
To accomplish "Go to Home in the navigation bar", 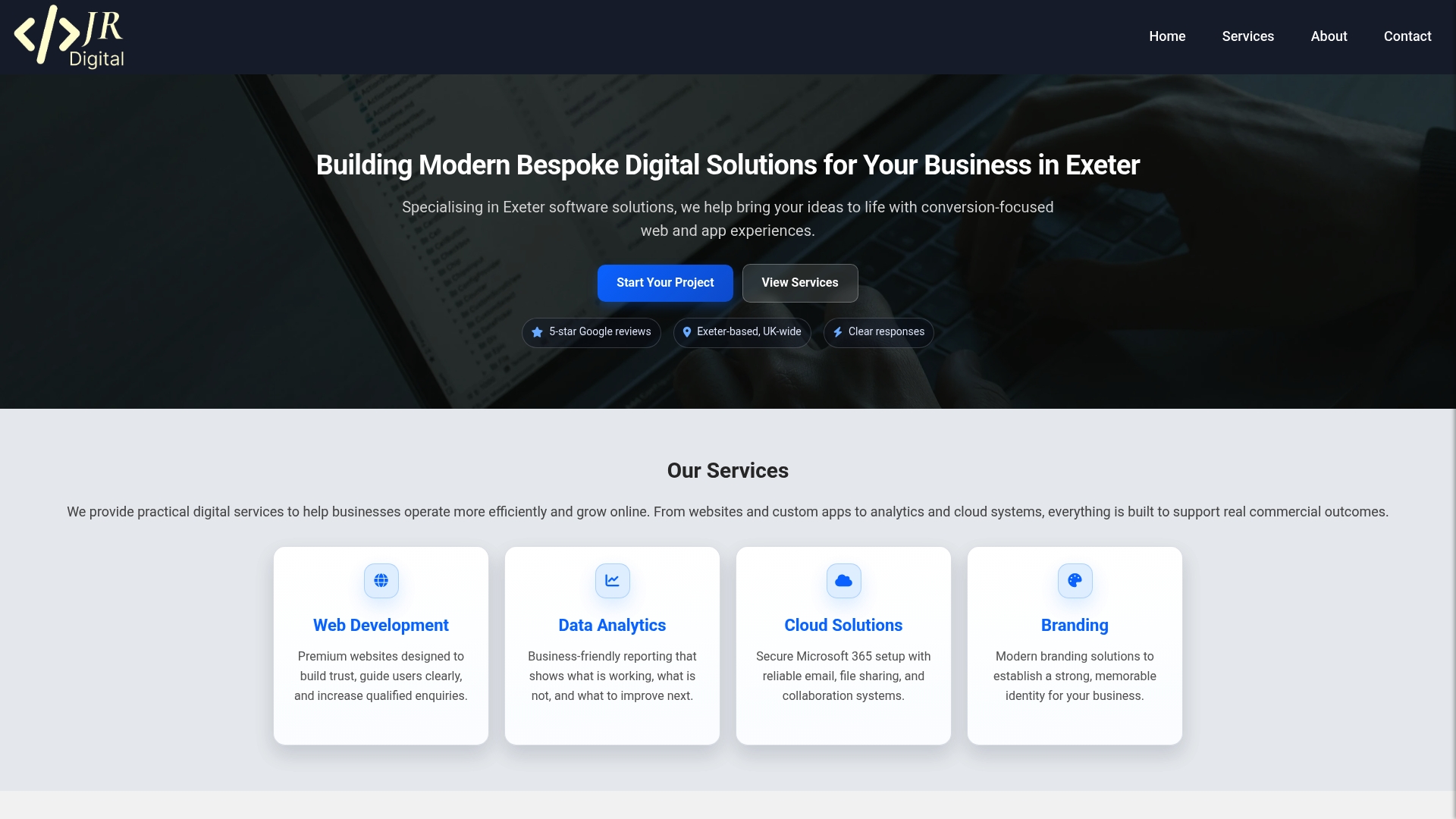I will pyautogui.click(x=1167, y=36).
